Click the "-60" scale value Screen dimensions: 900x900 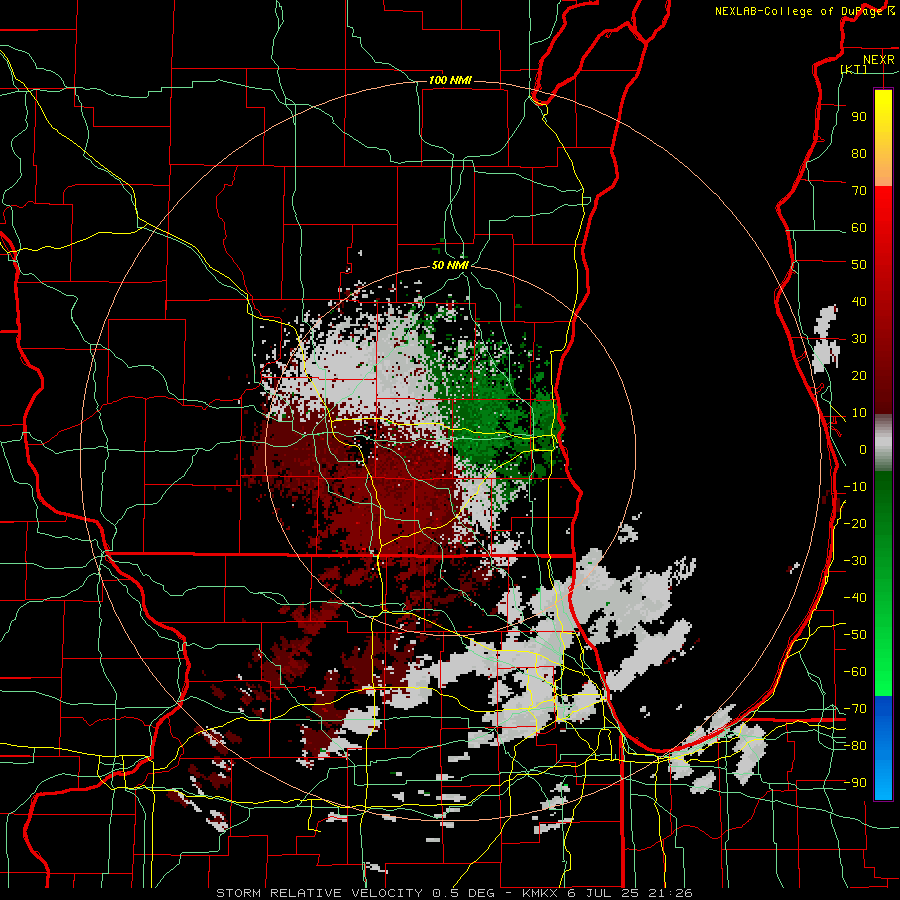[855, 672]
